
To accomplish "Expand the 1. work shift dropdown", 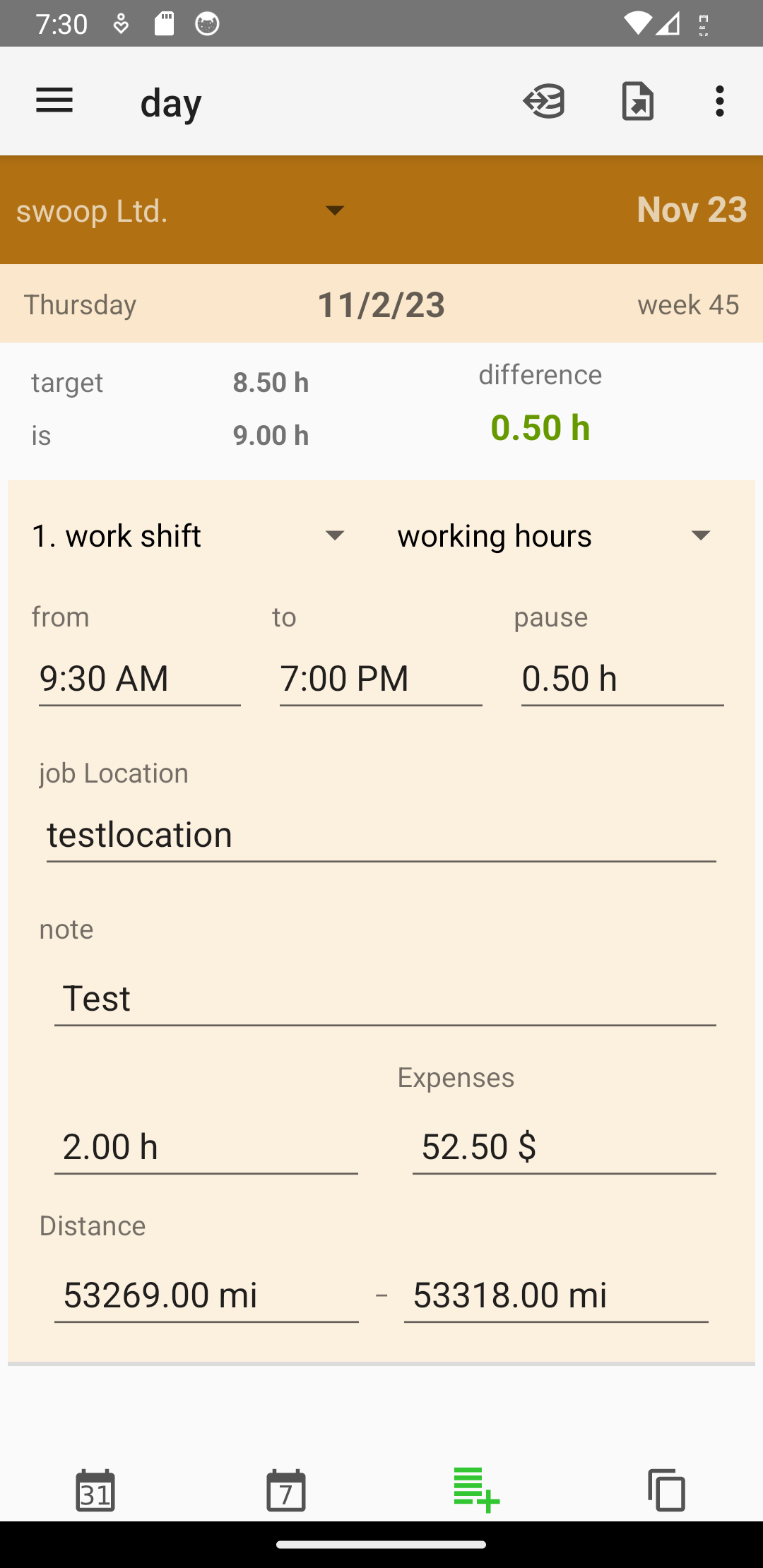I will [x=189, y=535].
